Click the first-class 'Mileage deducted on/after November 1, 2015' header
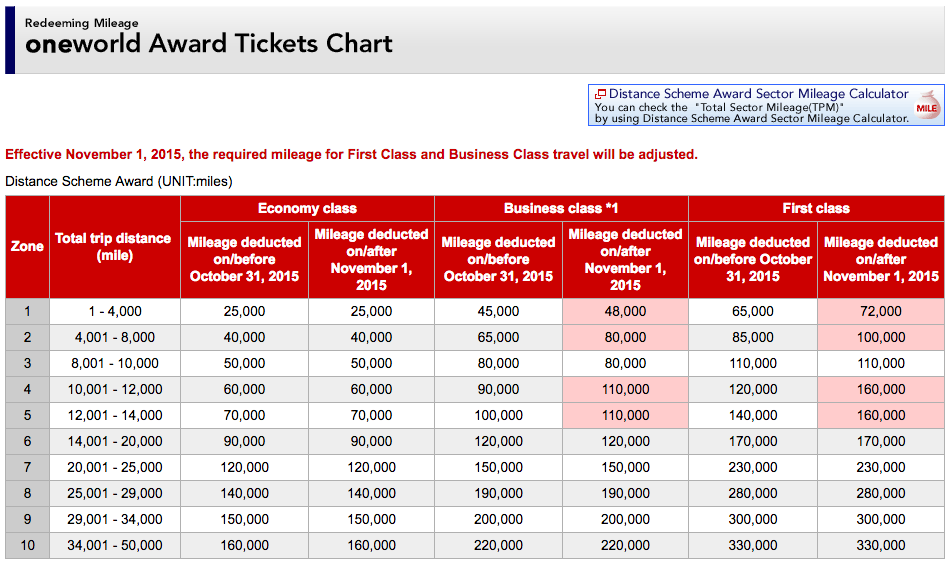The image size is (951, 567). click(881, 260)
